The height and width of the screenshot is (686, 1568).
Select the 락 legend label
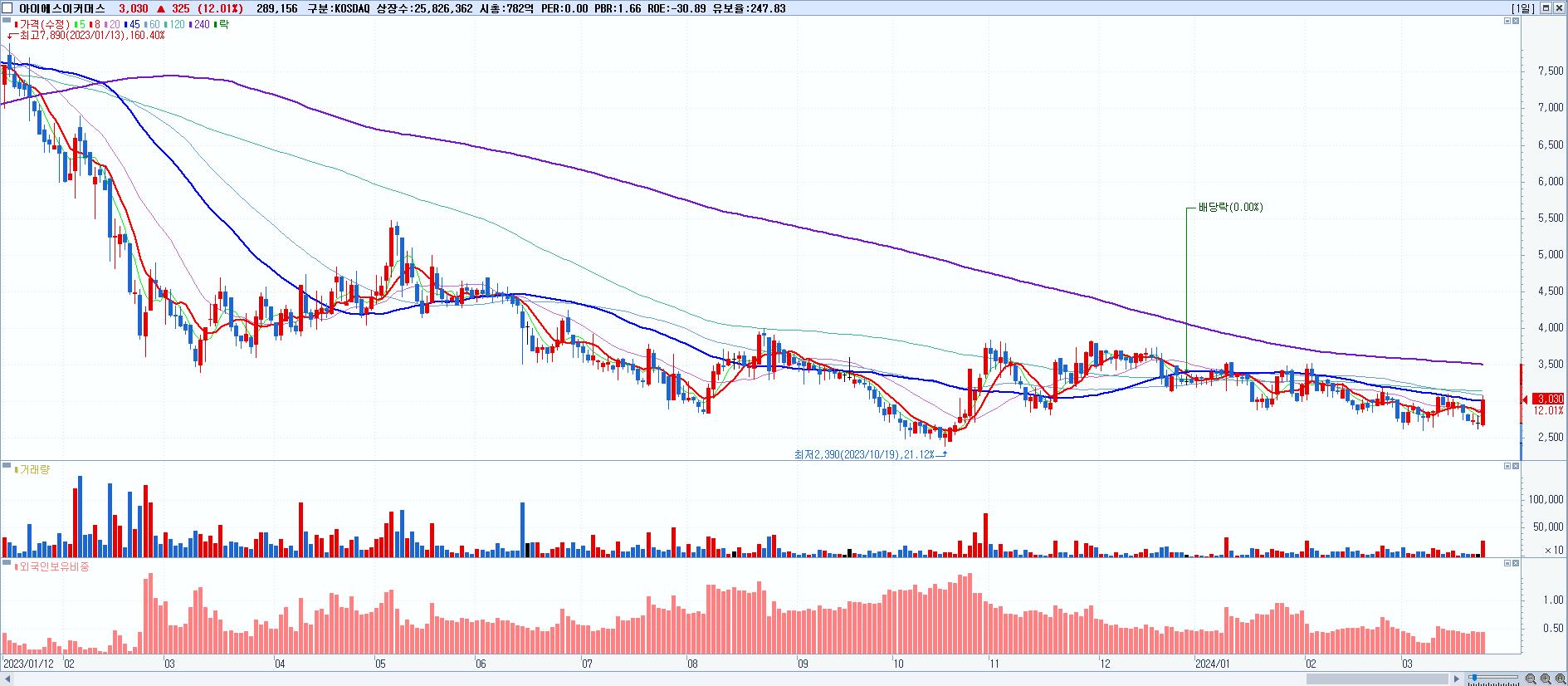[x=222, y=25]
